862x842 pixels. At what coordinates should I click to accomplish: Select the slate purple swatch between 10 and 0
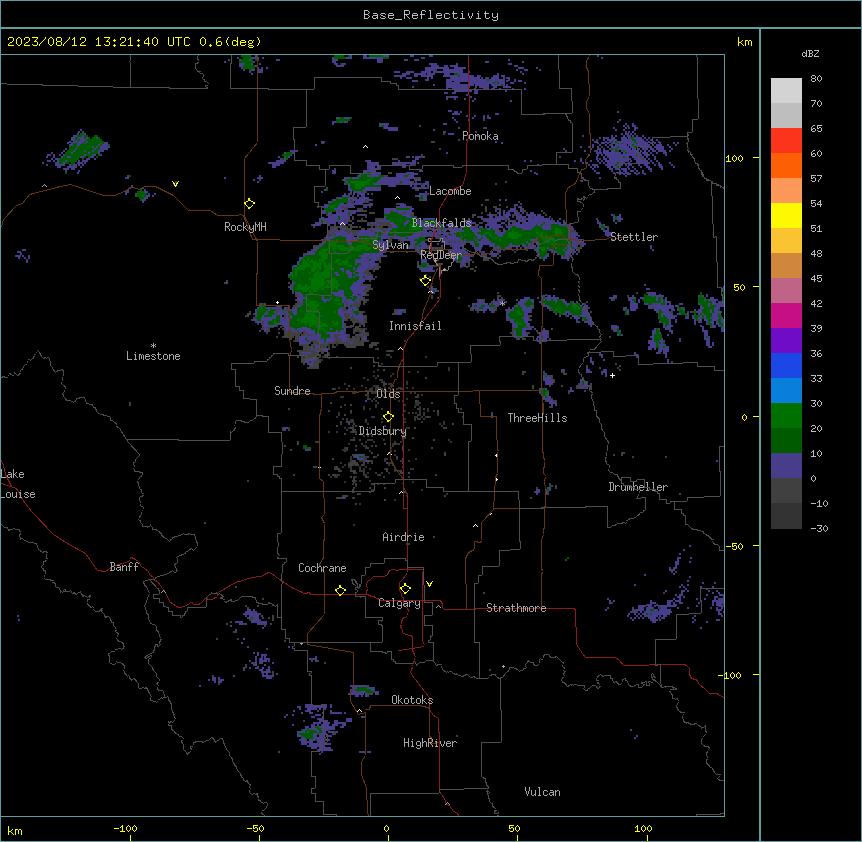point(786,466)
